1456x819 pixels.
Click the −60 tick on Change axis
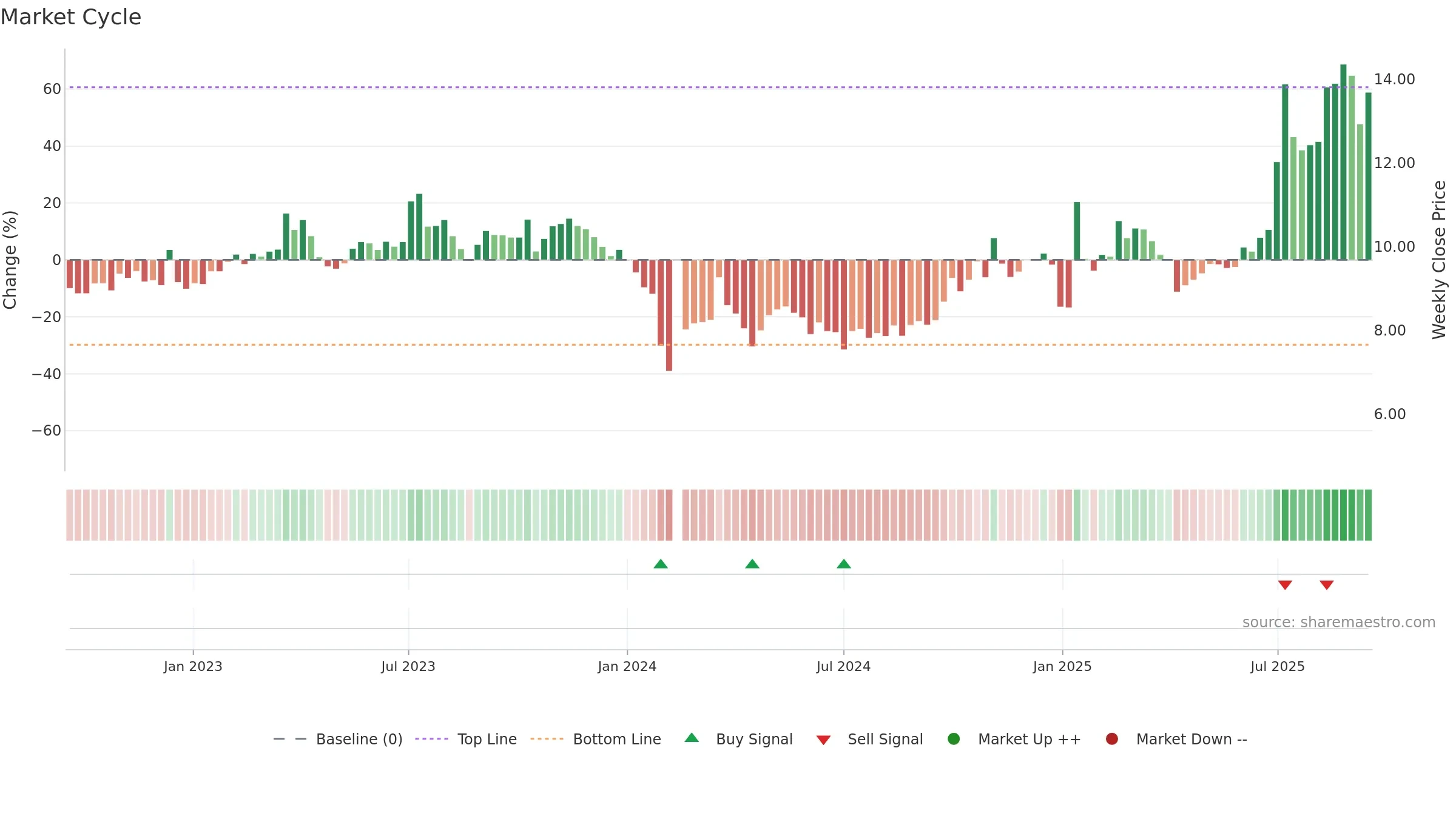(x=47, y=431)
